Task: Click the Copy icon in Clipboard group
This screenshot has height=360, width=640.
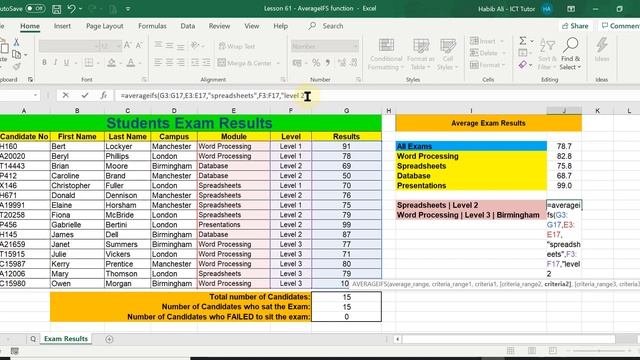Action: (16, 54)
